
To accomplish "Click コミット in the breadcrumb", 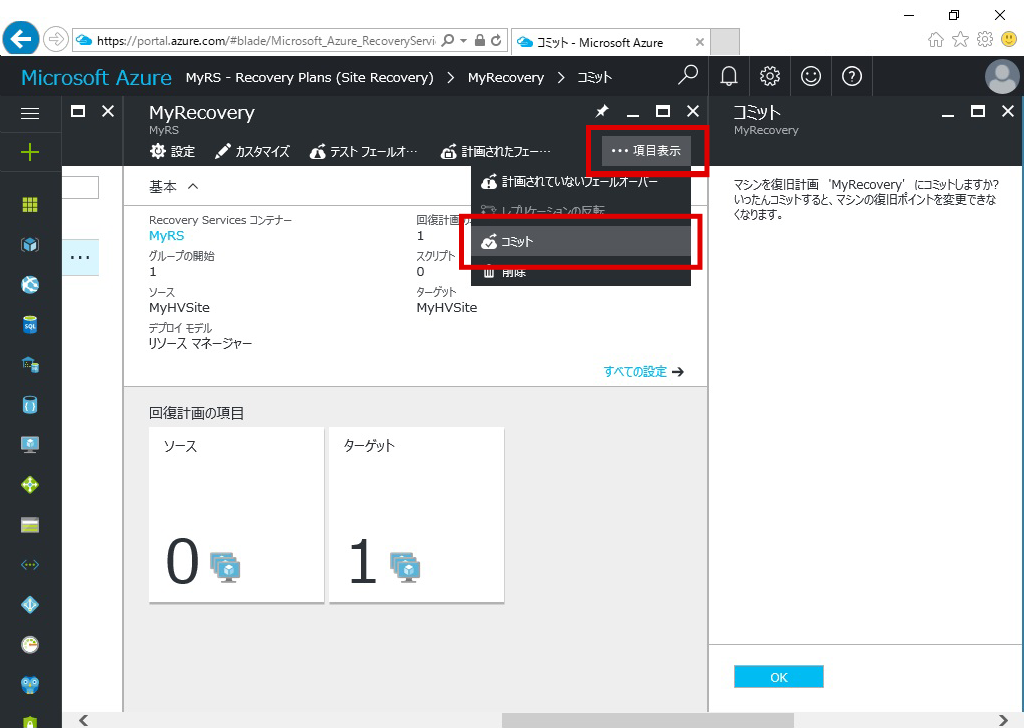I will click(x=594, y=77).
